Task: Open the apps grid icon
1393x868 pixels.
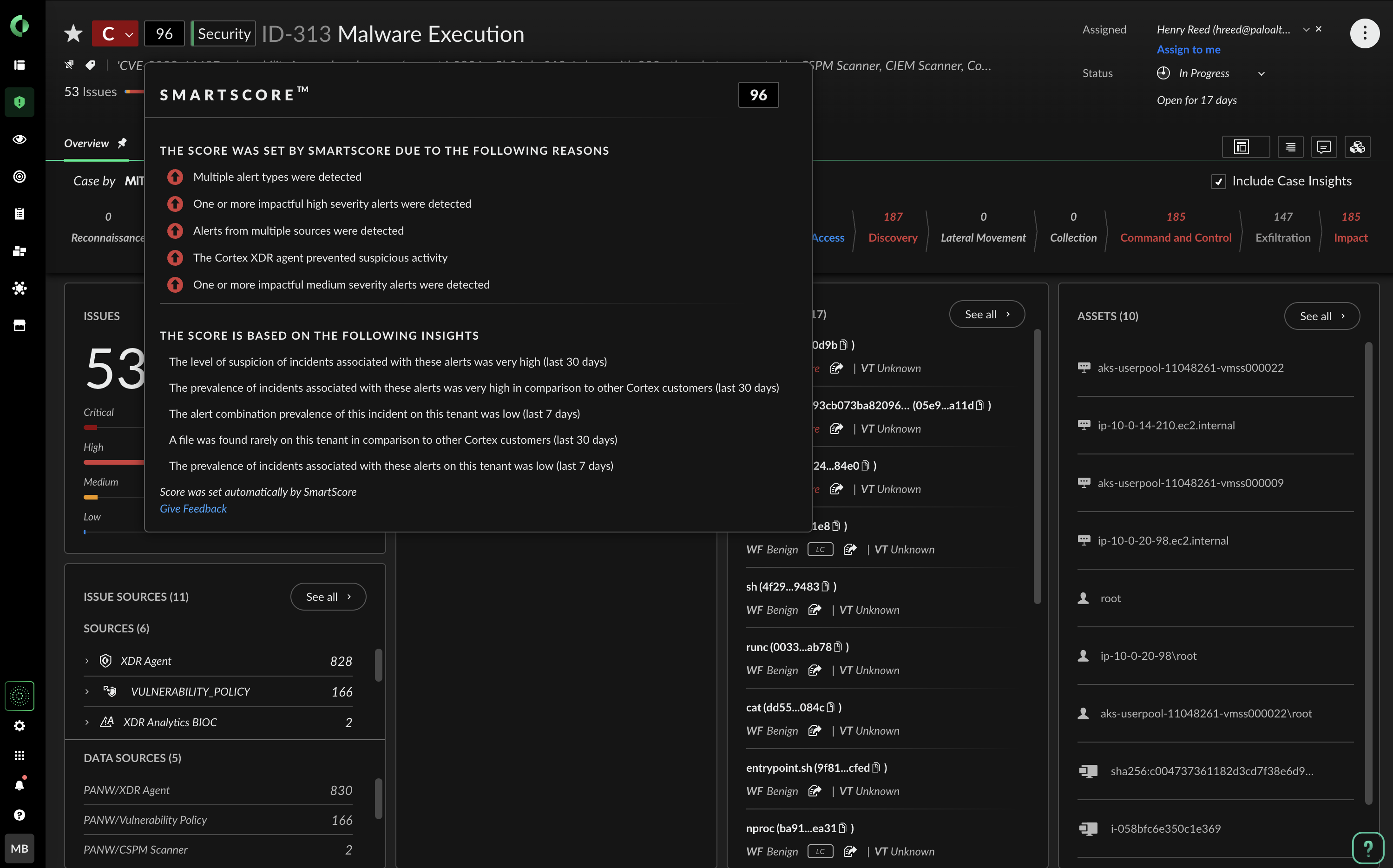Action: (20, 756)
